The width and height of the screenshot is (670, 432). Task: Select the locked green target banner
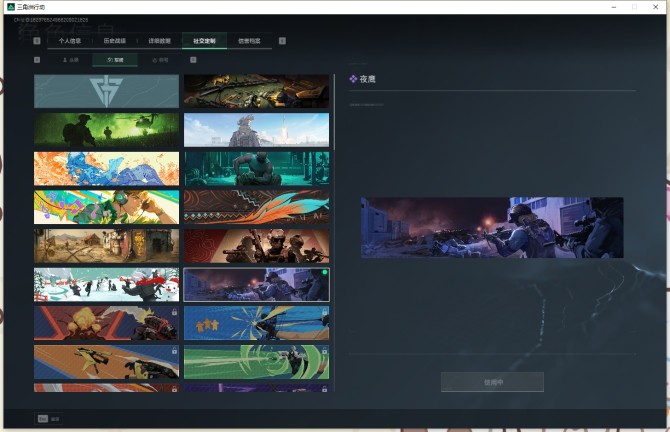256,362
